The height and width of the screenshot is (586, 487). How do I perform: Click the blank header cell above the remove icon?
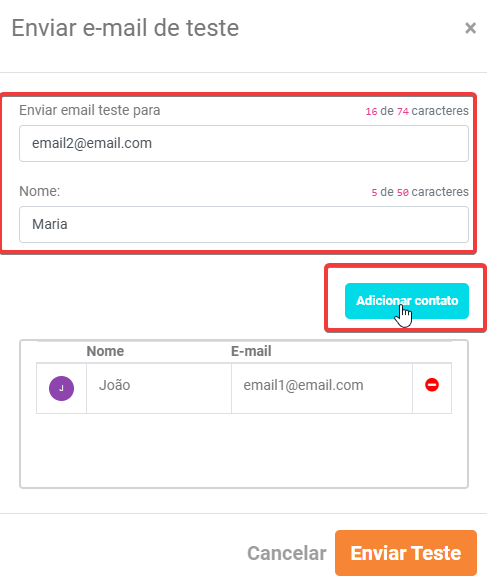point(432,352)
